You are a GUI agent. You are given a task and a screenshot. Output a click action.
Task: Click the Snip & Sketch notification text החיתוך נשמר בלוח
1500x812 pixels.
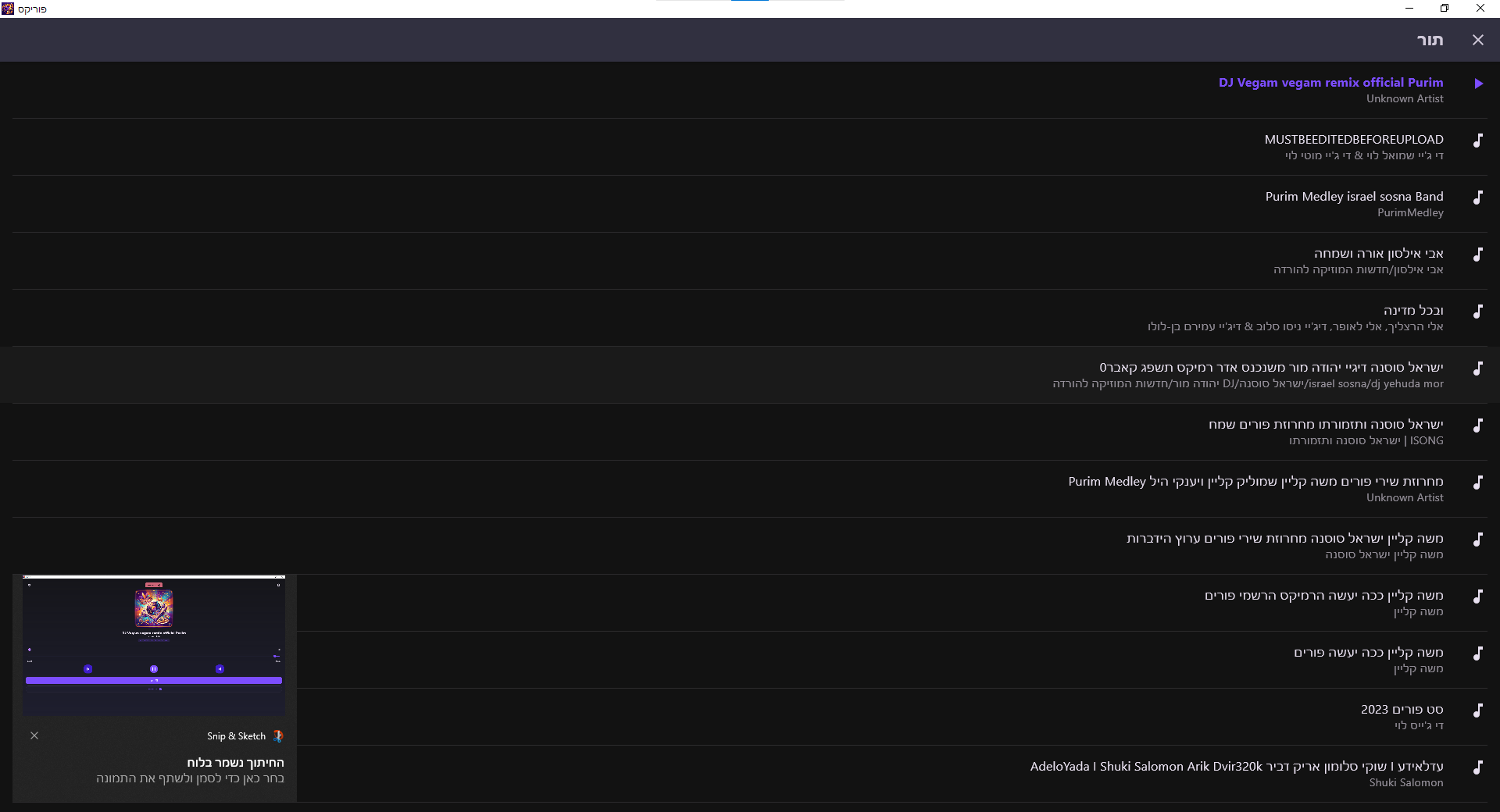click(x=235, y=763)
